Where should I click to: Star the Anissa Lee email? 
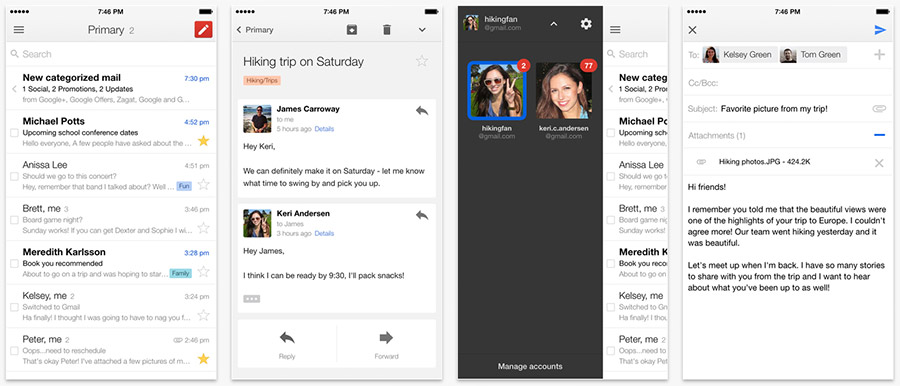click(203, 184)
